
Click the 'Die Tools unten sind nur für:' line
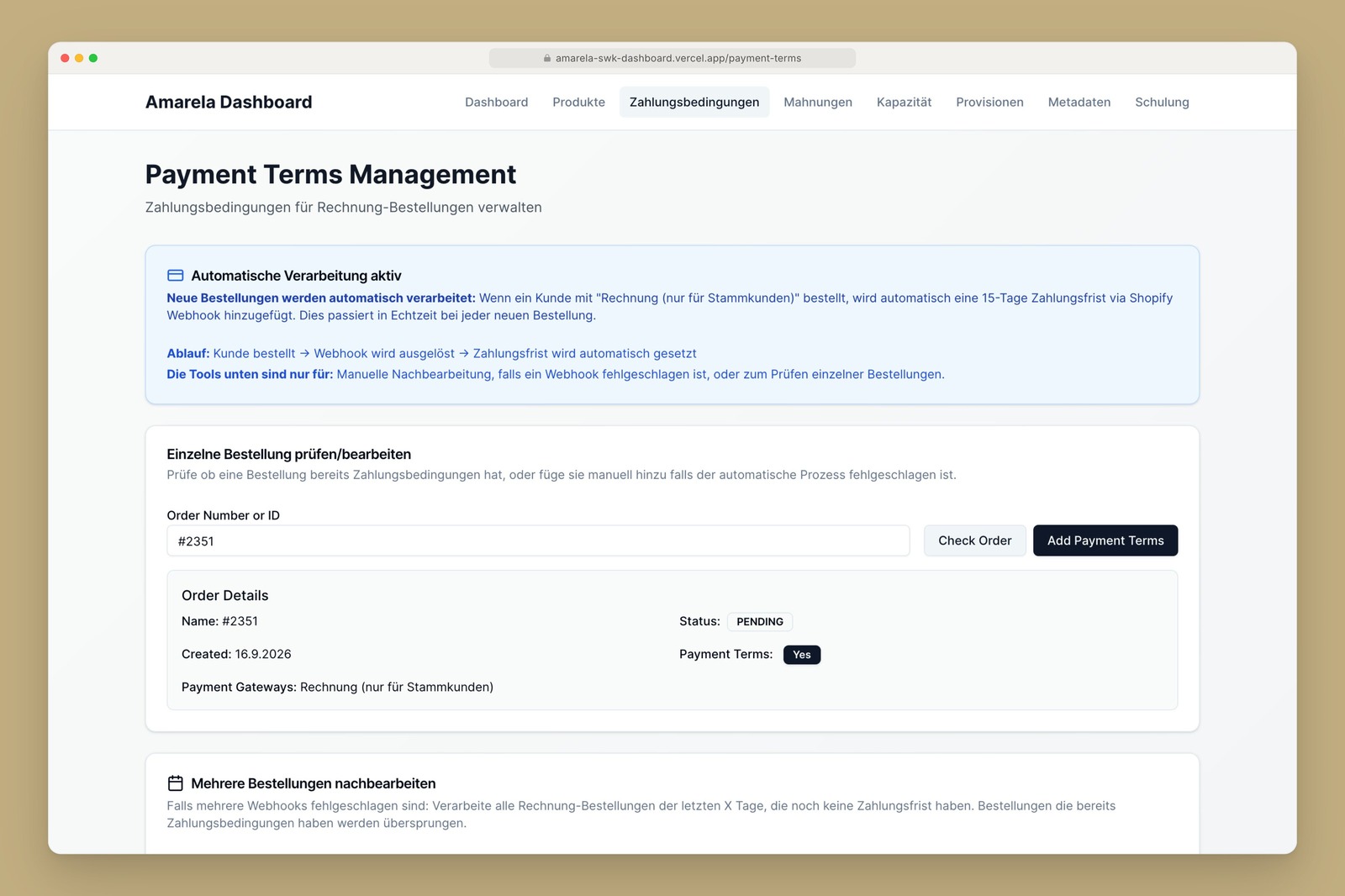(556, 375)
